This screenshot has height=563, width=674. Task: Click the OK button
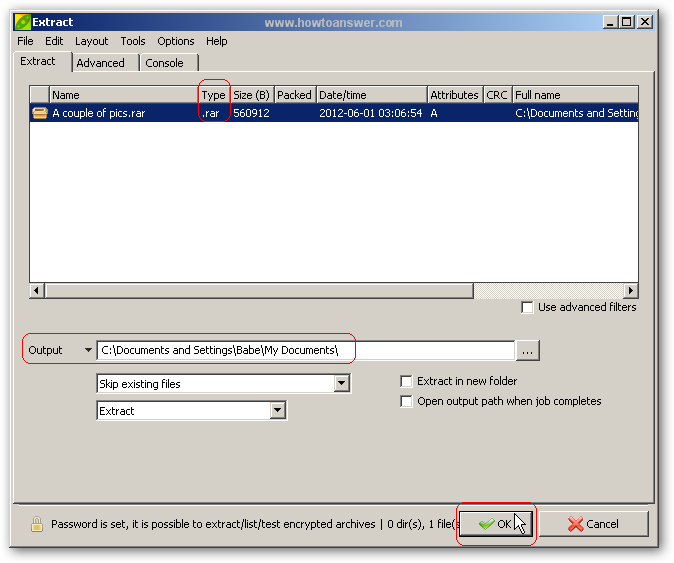[x=496, y=524]
